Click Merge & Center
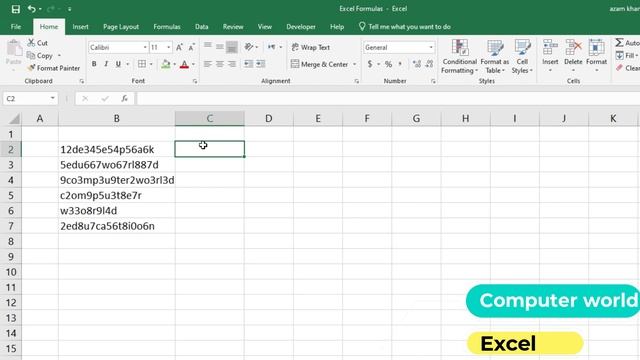This screenshot has height=360, width=640. (x=320, y=64)
